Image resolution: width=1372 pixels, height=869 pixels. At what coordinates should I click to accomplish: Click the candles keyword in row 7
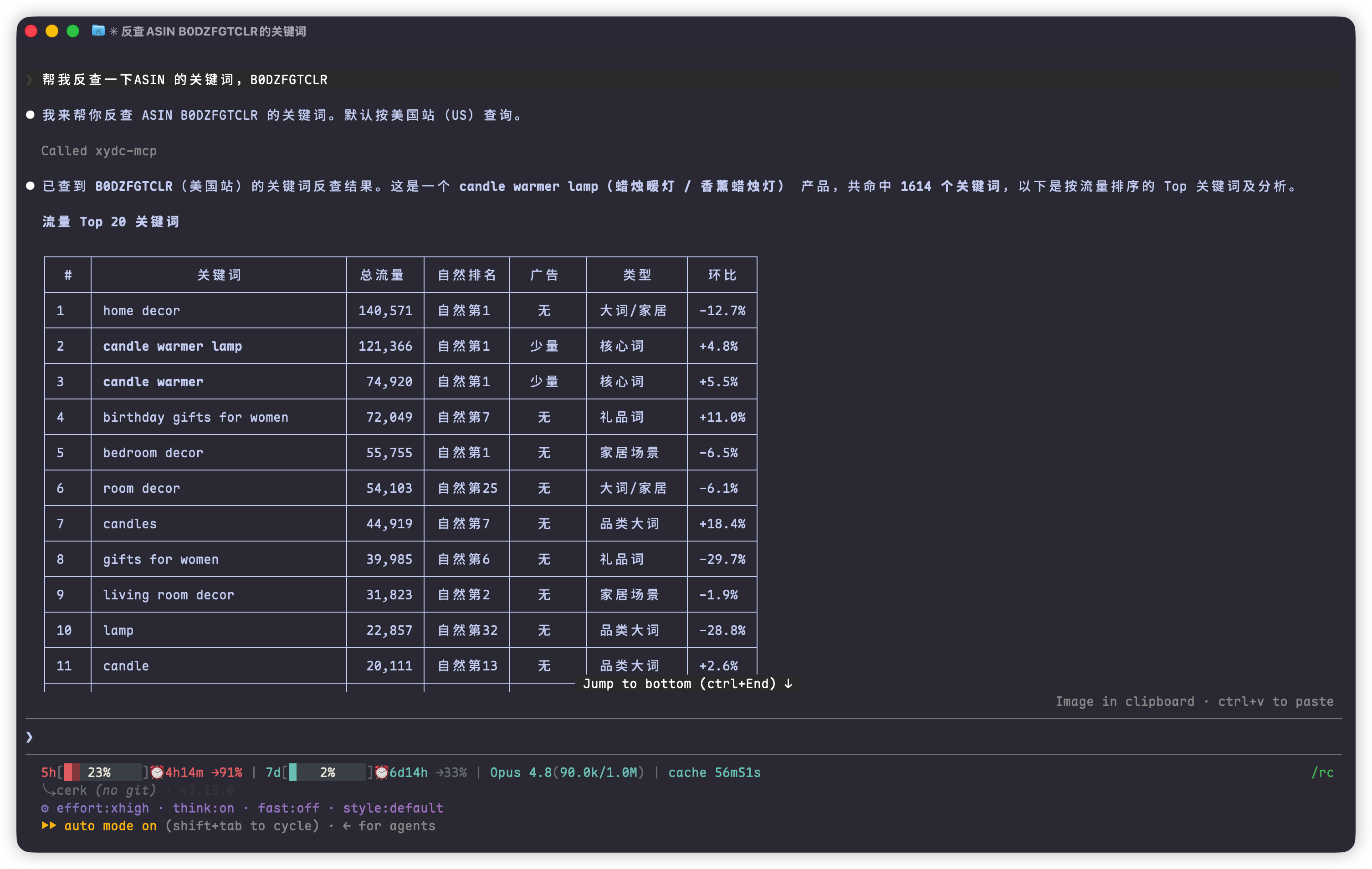pos(130,524)
